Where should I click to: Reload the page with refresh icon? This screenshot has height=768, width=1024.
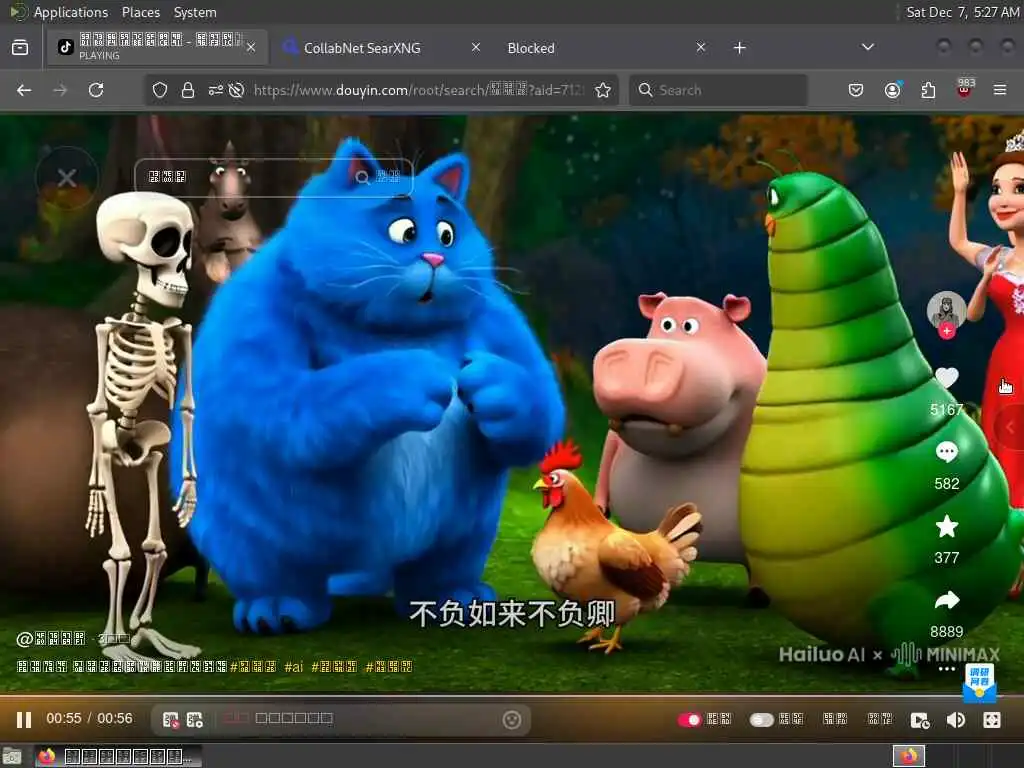[x=96, y=90]
